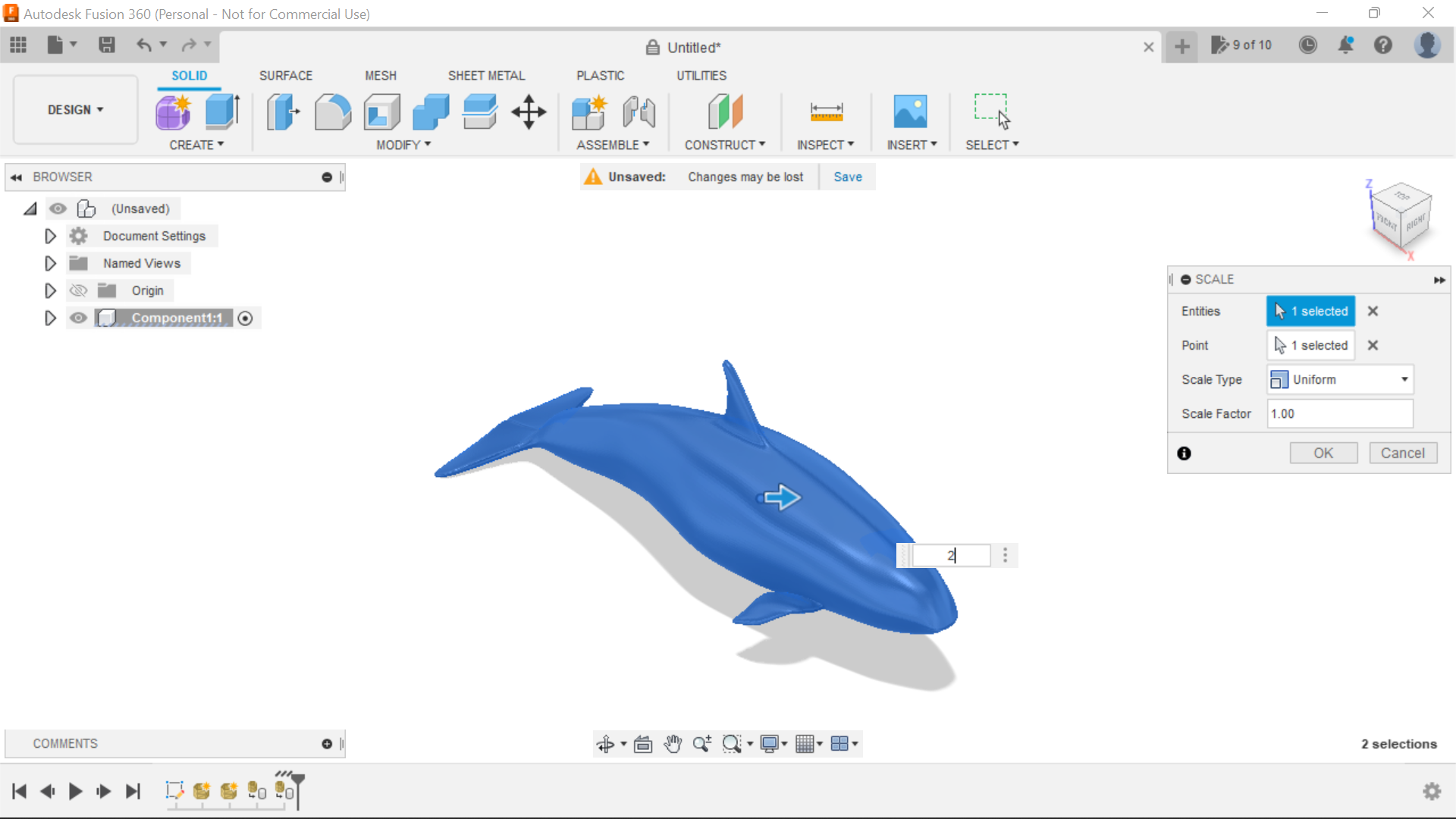Open the Measure tool under Inspect
The image size is (1456, 819).
tap(827, 111)
